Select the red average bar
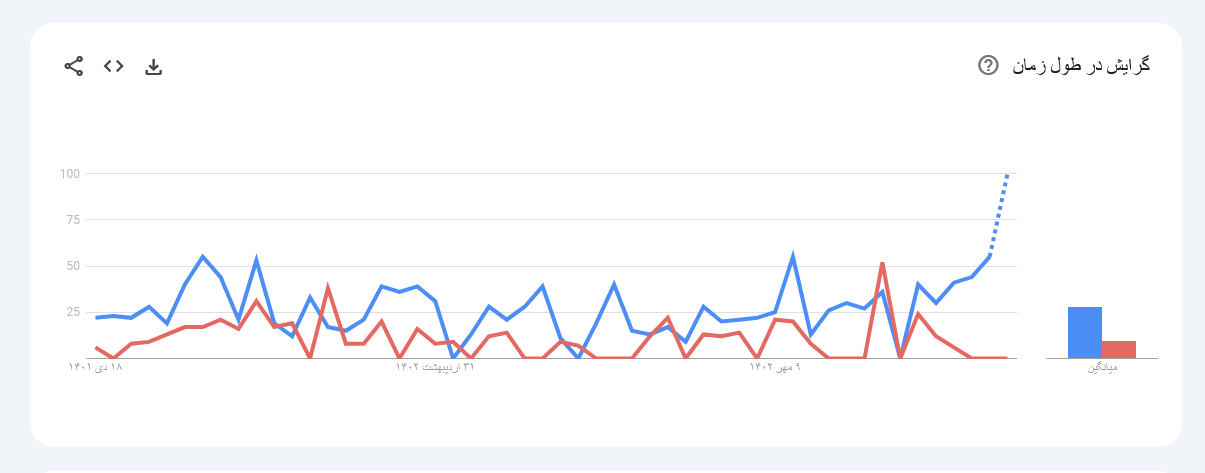Image resolution: width=1205 pixels, height=473 pixels. click(1119, 349)
